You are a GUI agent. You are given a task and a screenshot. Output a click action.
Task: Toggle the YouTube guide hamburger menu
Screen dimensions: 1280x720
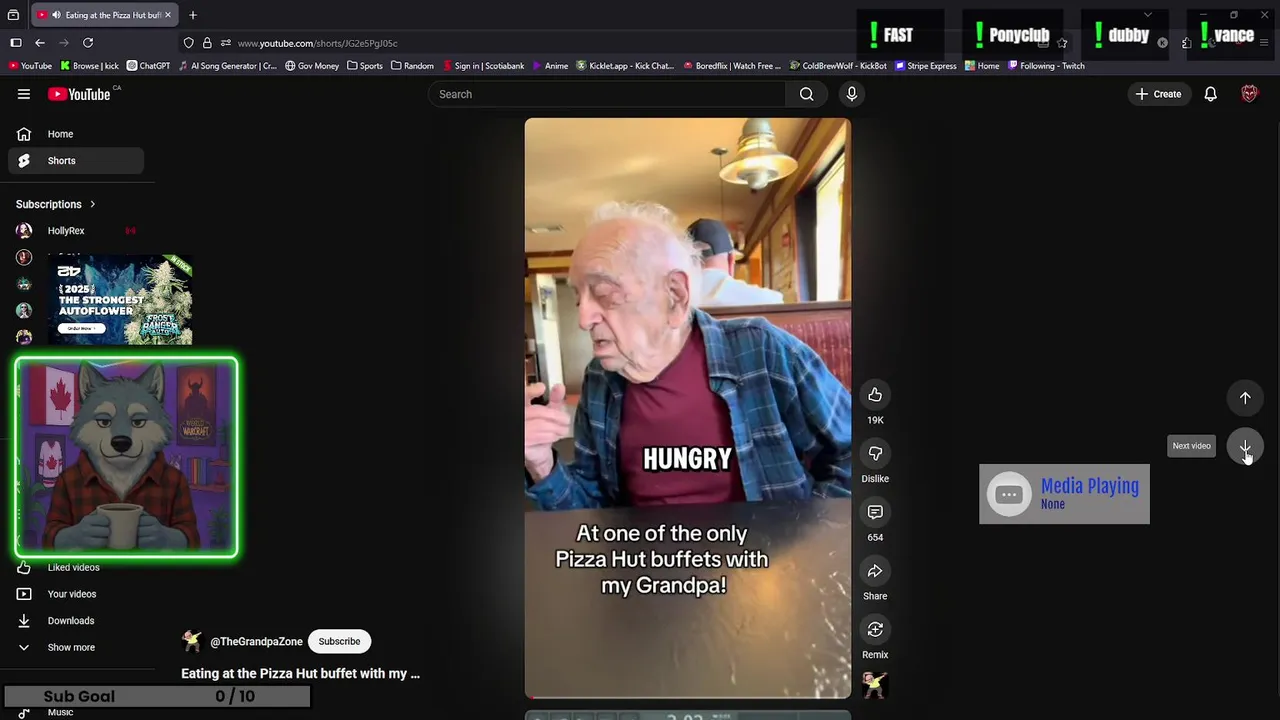click(x=24, y=94)
